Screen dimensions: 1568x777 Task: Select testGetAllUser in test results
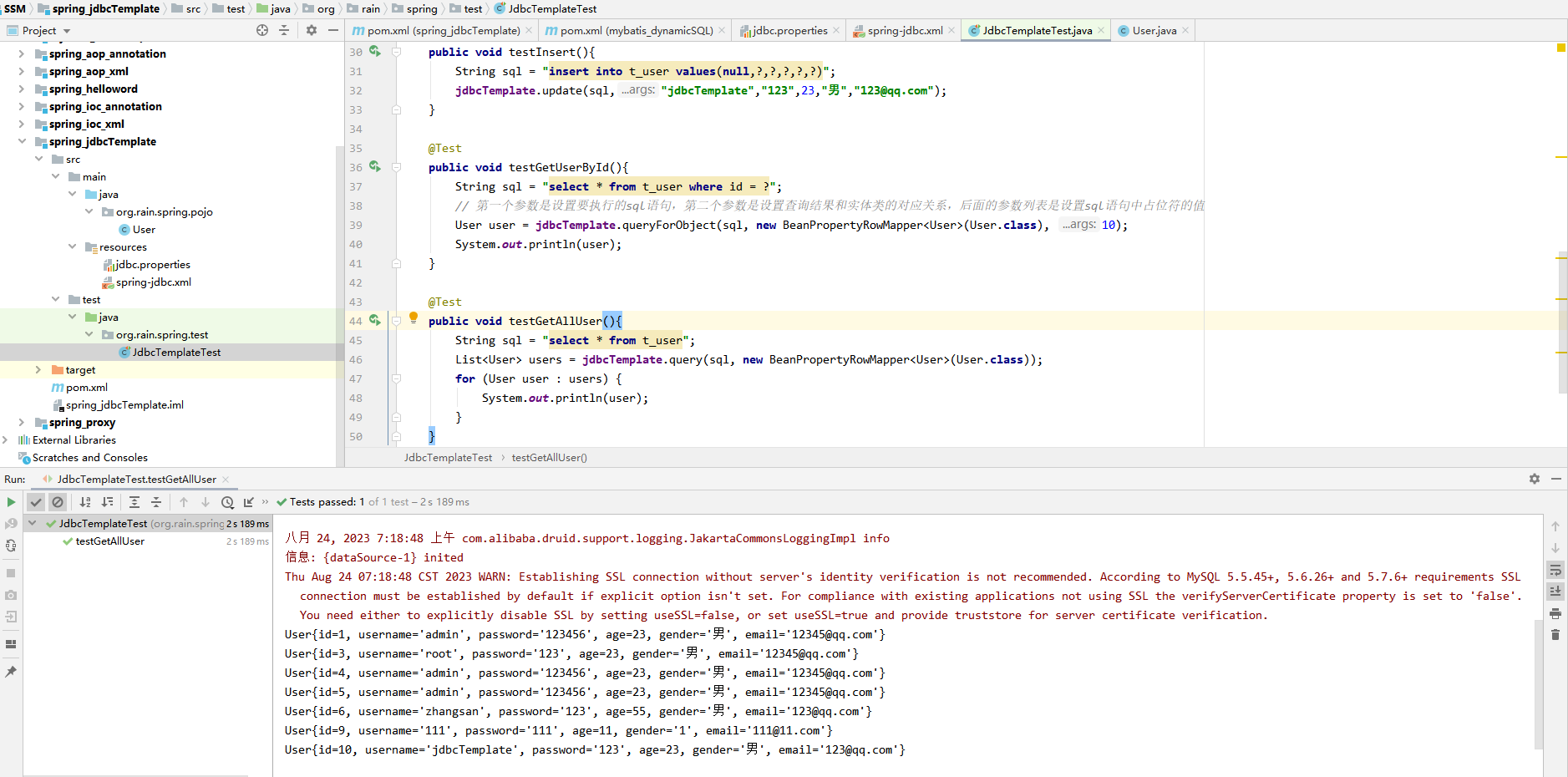[x=109, y=541]
